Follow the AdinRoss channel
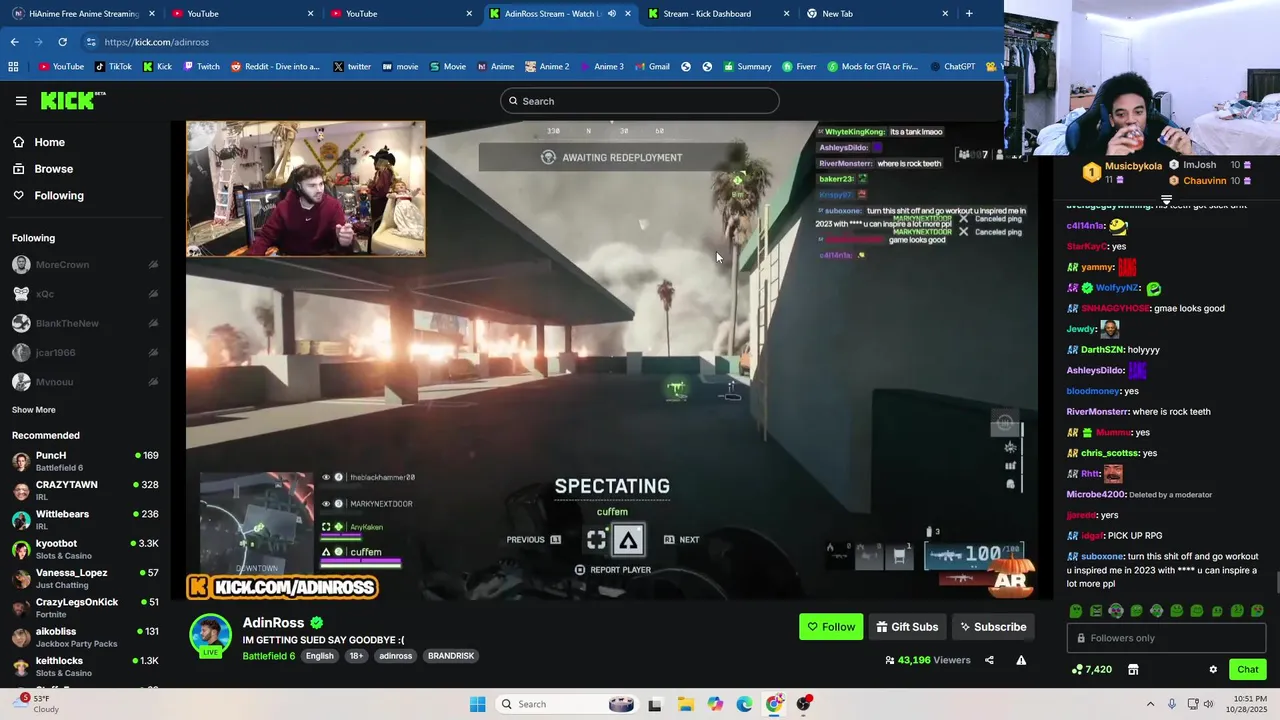 click(831, 627)
